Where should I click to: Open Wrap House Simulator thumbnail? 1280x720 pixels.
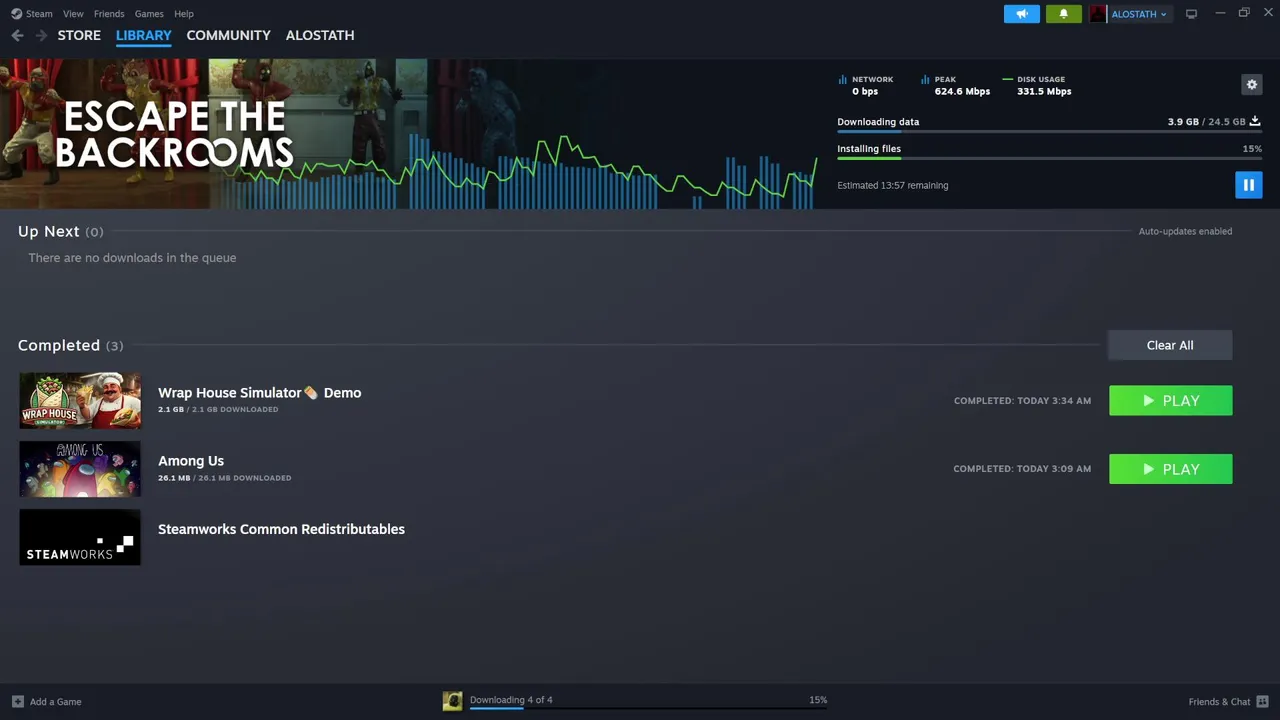pyautogui.click(x=80, y=400)
